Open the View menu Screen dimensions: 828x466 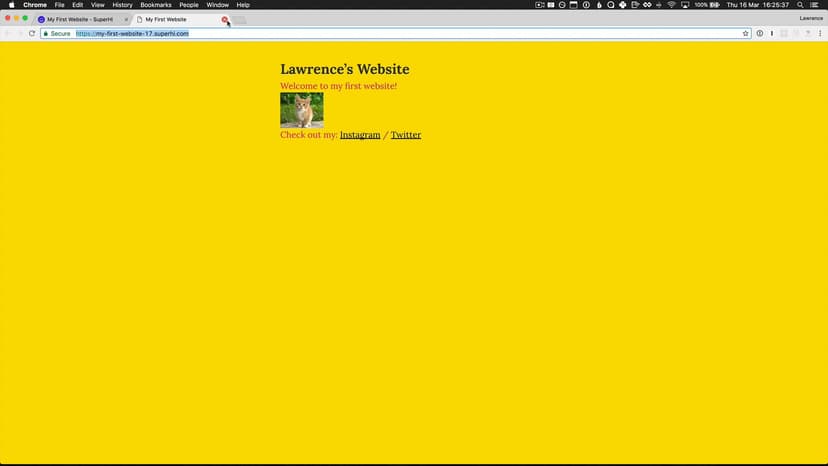point(97,5)
